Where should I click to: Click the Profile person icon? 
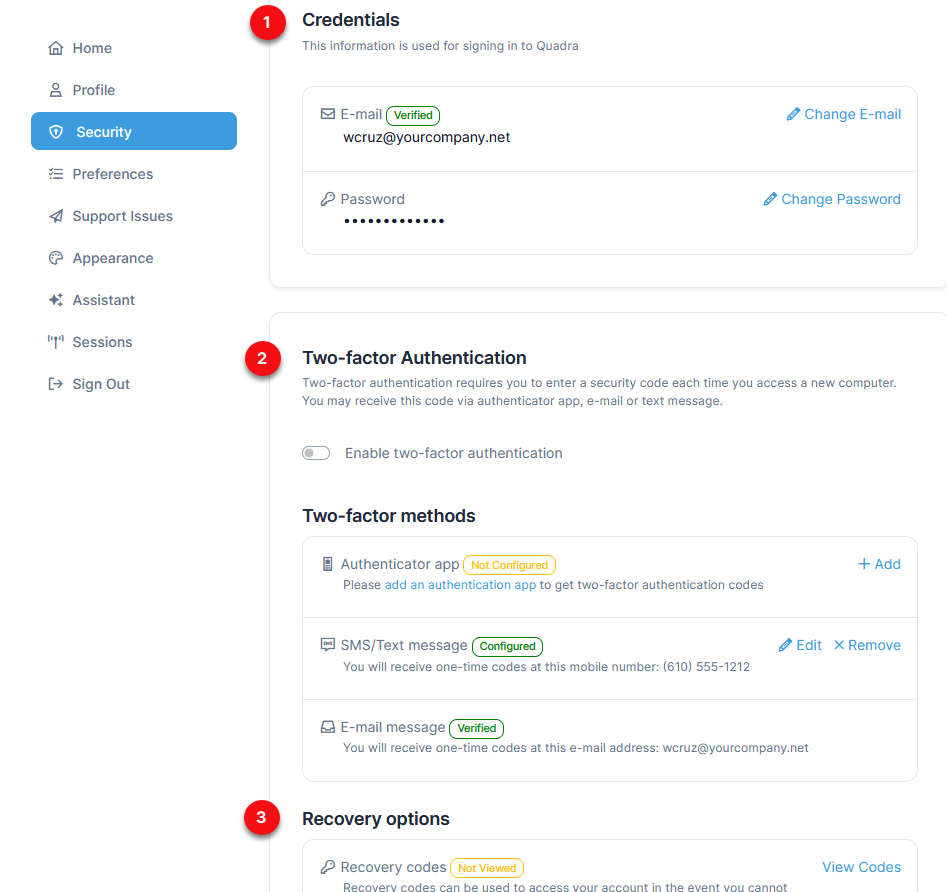56,90
